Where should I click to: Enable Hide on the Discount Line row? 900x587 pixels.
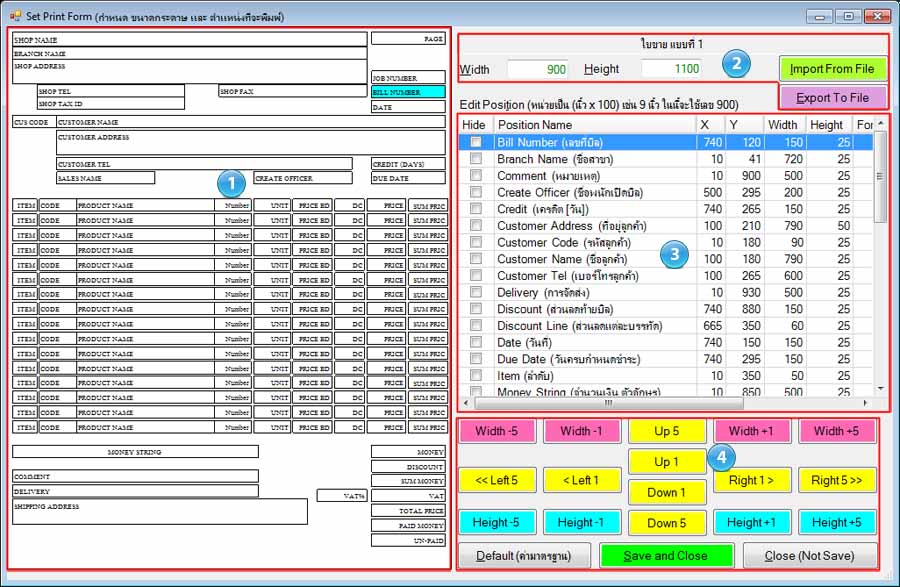[476, 325]
